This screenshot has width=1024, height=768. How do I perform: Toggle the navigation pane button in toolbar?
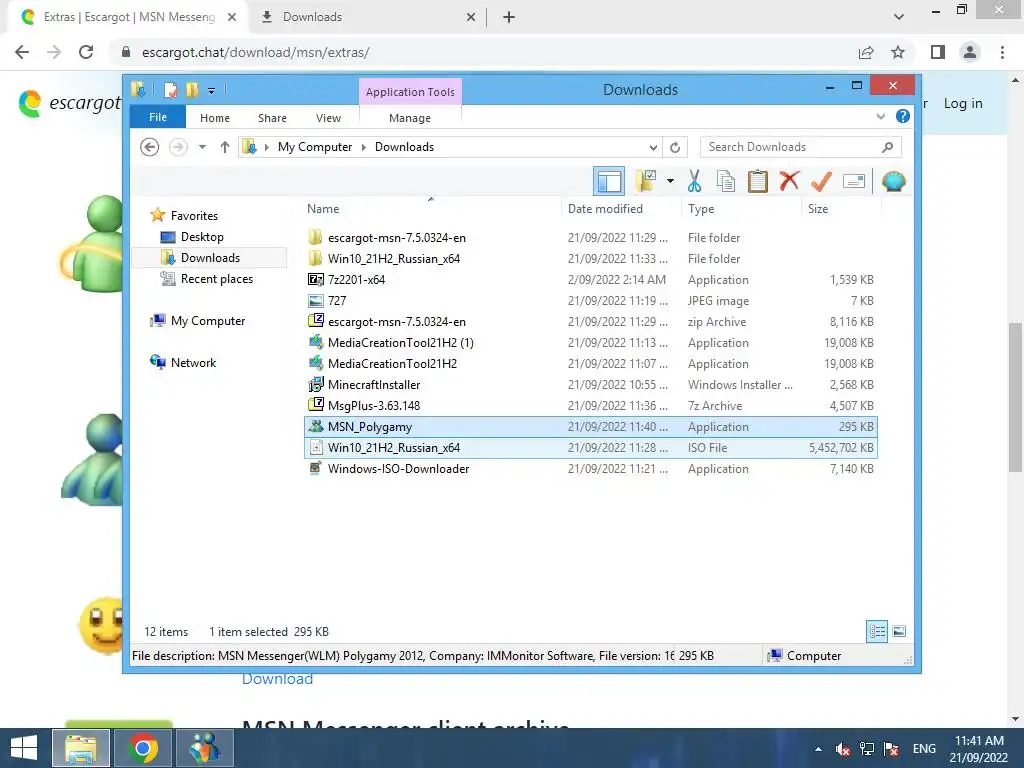pyautogui.click(x=609, y=182)
